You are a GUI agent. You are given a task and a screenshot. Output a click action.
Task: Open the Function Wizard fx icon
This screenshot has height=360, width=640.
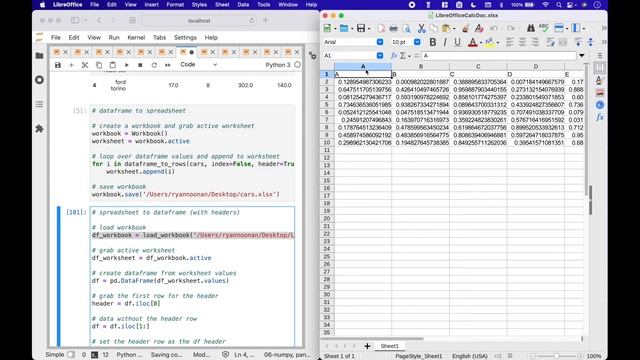(x=394, y=56)
